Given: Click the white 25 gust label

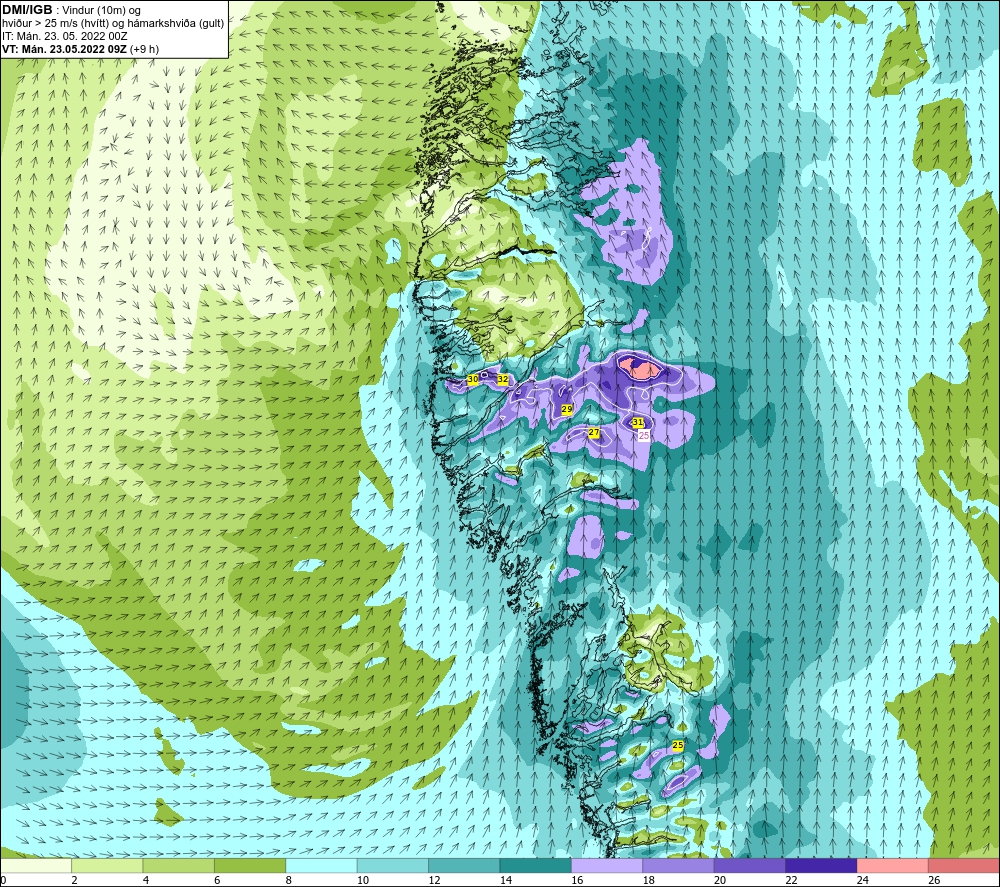Looking at the screenshot, I should pyautogui.click(x=644, y=436).
